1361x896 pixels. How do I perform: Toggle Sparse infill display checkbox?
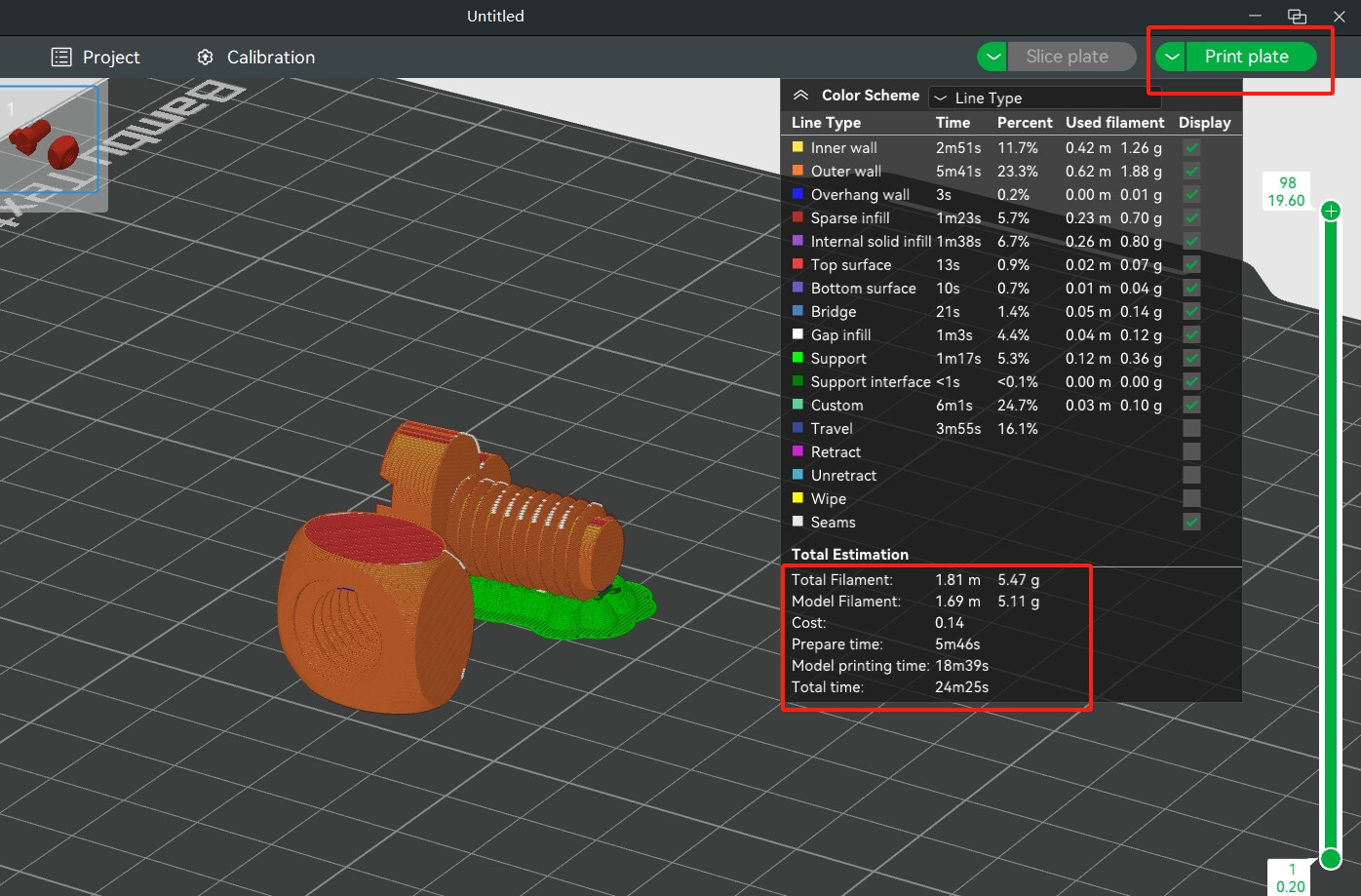1191,217
